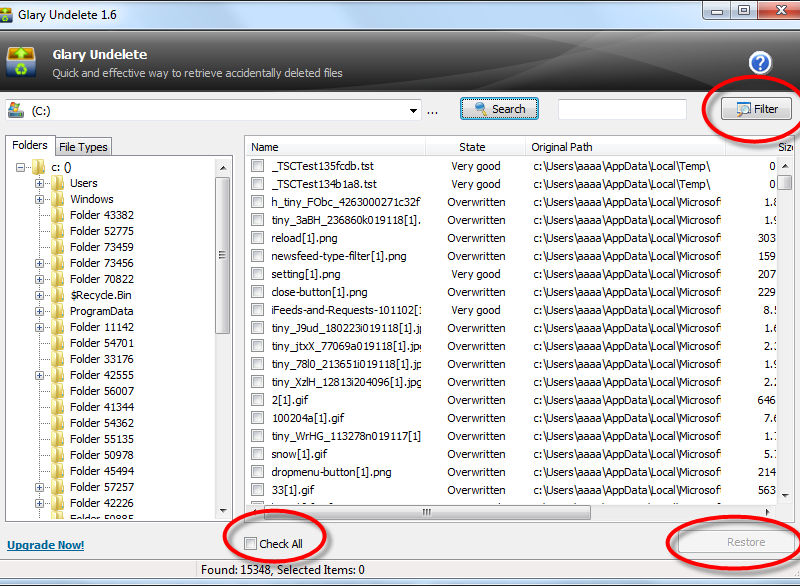
Task: Tick the snow[1].gif checkbox
Action: (258, 454)
